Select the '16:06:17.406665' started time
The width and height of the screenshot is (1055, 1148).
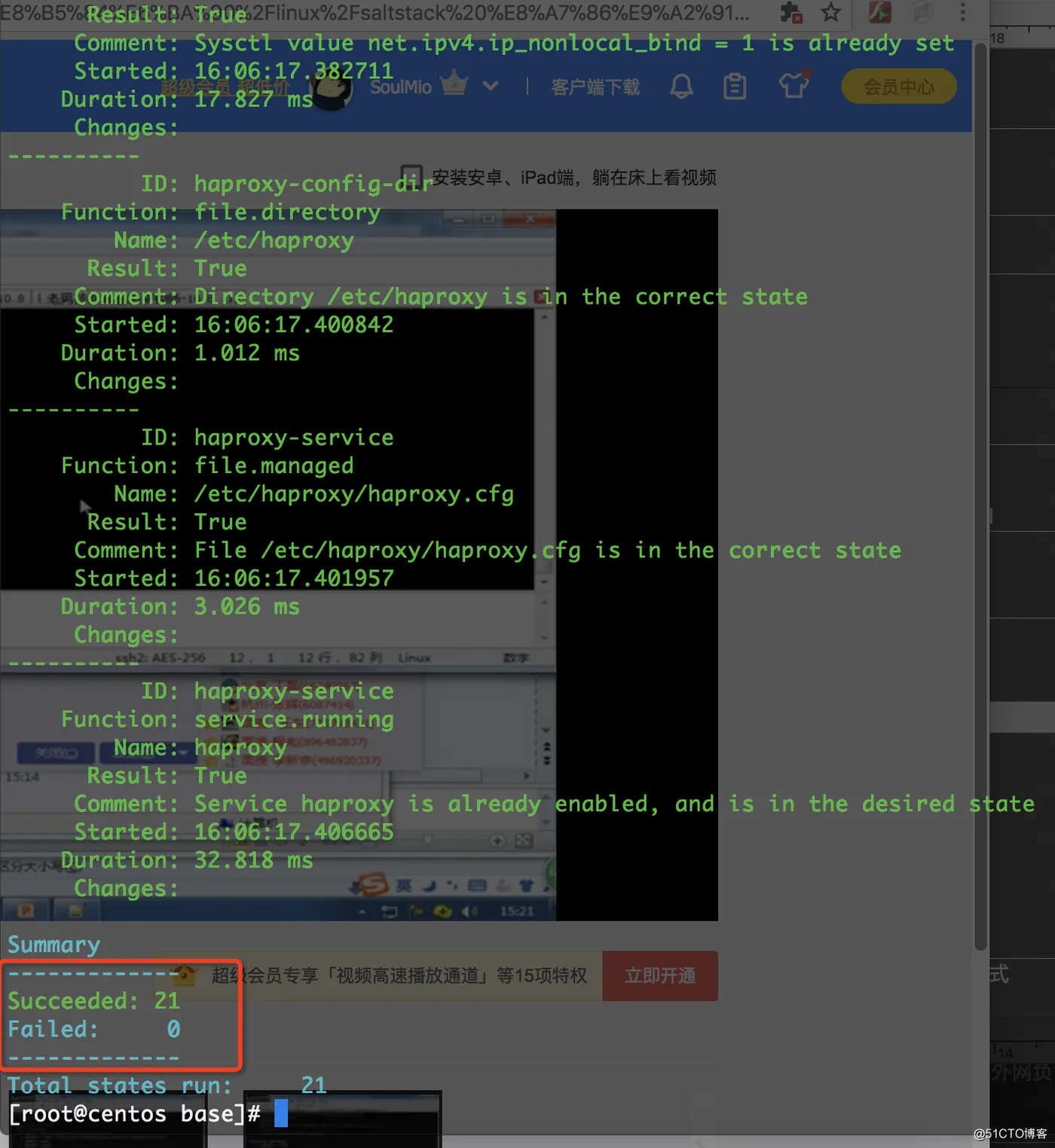tap(294, 832)
